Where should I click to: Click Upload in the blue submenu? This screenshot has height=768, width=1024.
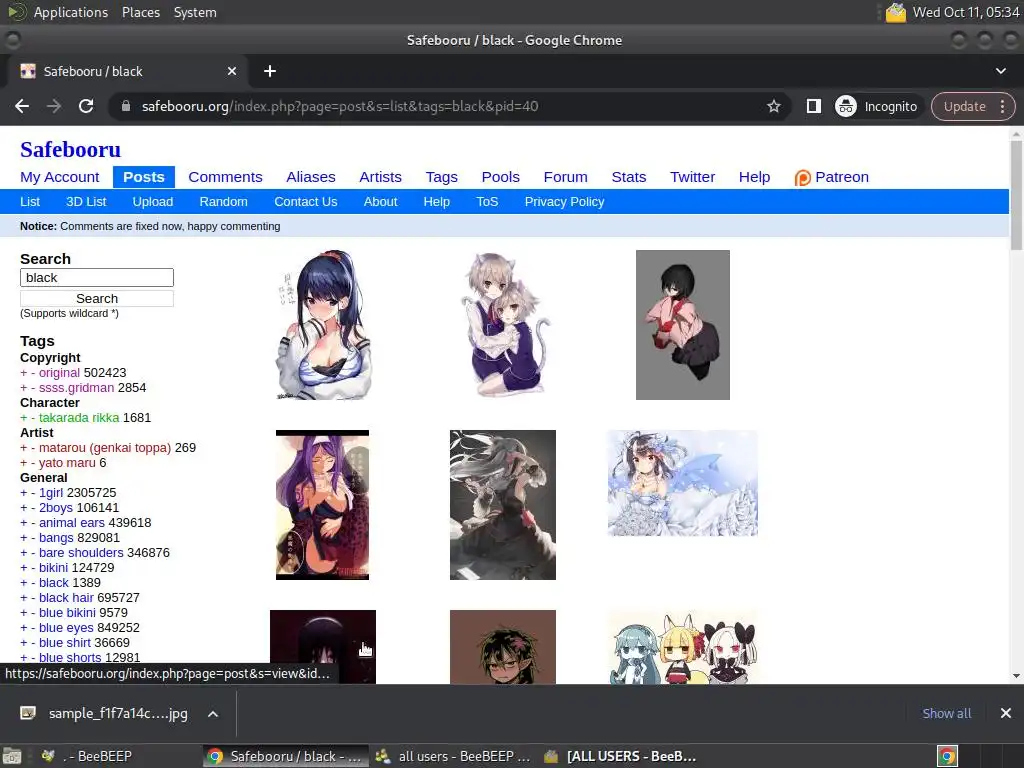click(x=153, y=202)
